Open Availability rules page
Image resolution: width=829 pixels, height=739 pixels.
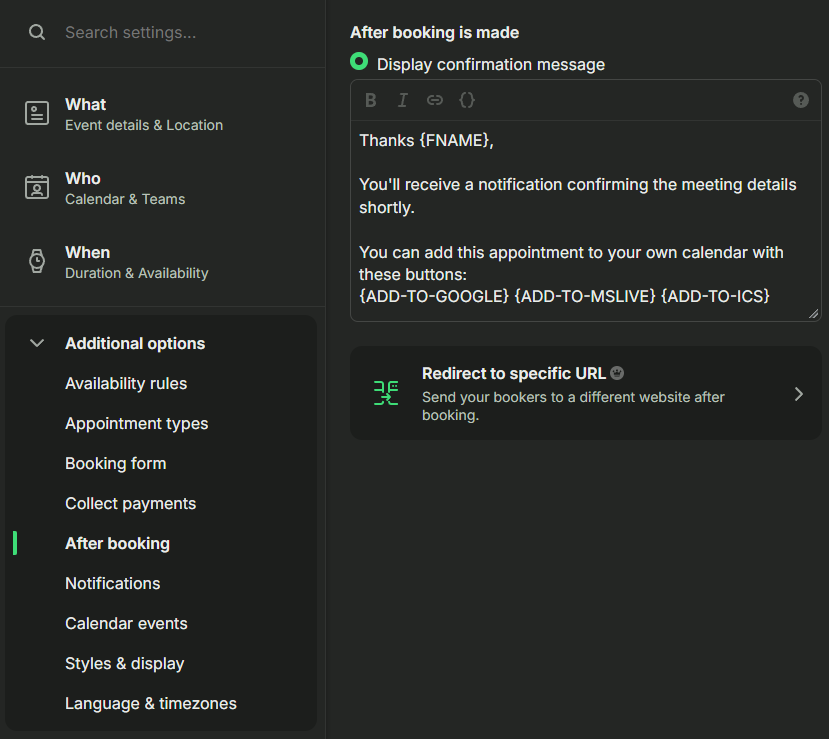tap(126, 384)
